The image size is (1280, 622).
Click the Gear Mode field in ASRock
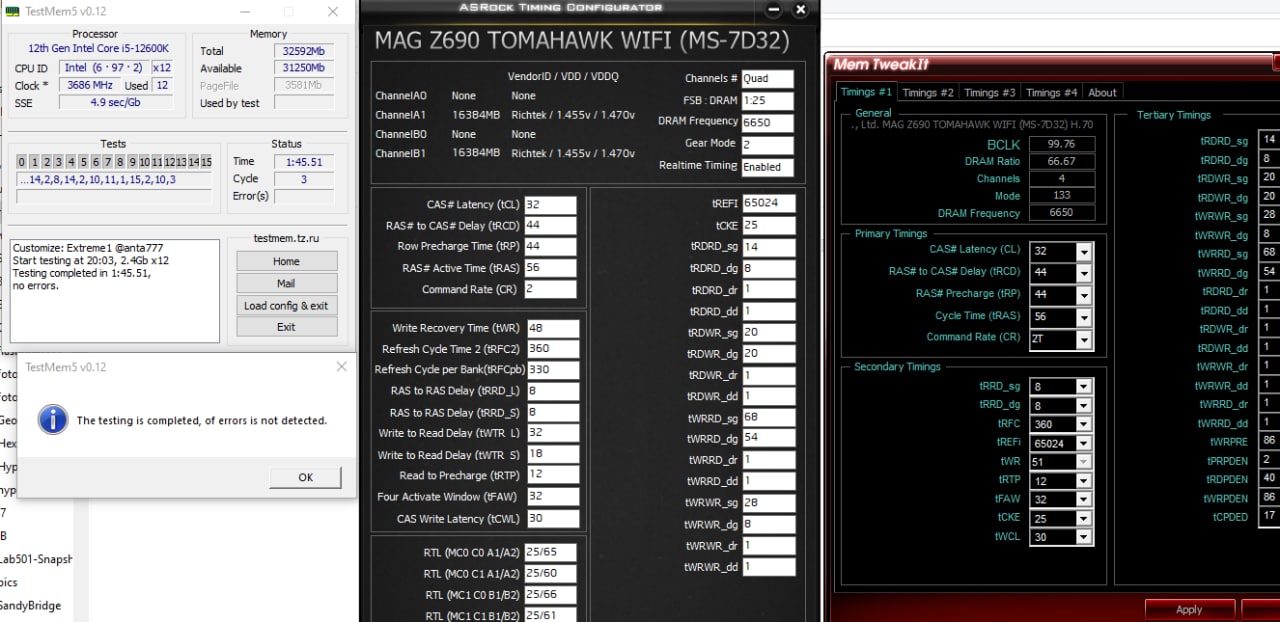click(768, 145)
